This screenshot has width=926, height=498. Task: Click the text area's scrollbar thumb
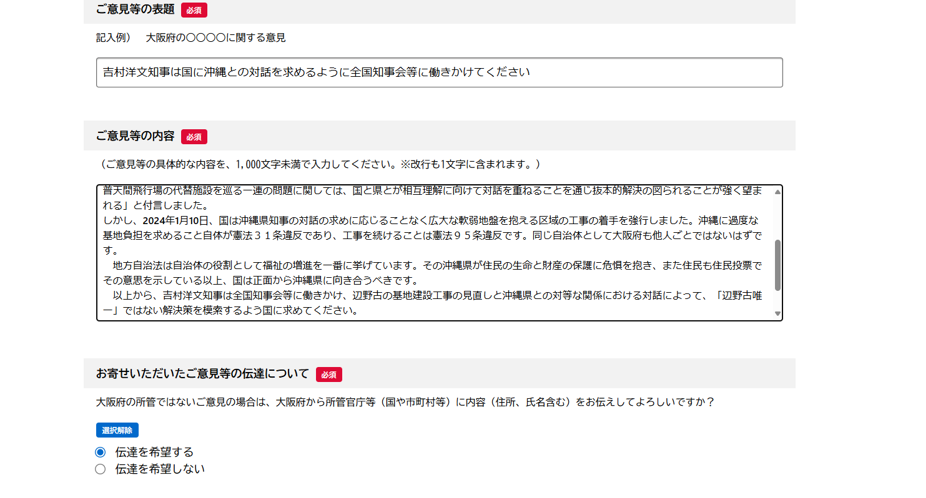click(x=777, y=264)
